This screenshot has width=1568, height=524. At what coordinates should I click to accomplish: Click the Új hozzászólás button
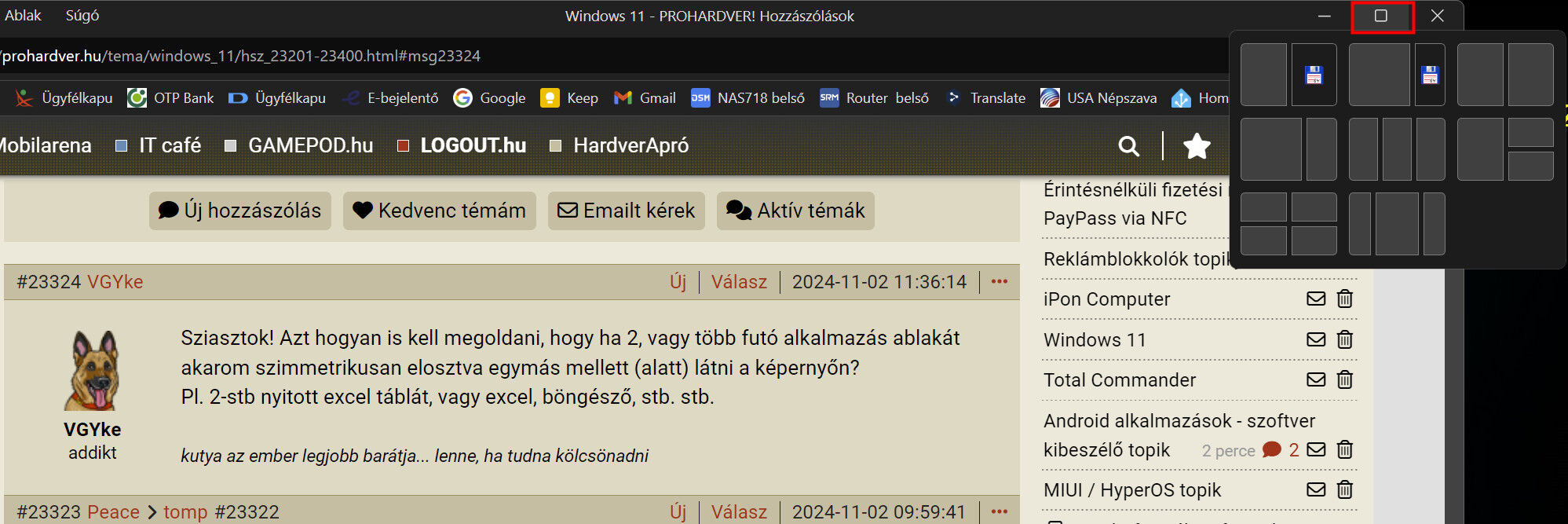click(x=239, y=211)
